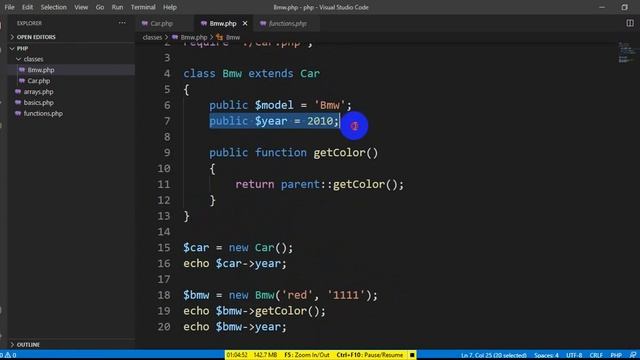Click the classes breadcrumb
The height and width of the screenshot is (360, 640).
tap(152, 37)
